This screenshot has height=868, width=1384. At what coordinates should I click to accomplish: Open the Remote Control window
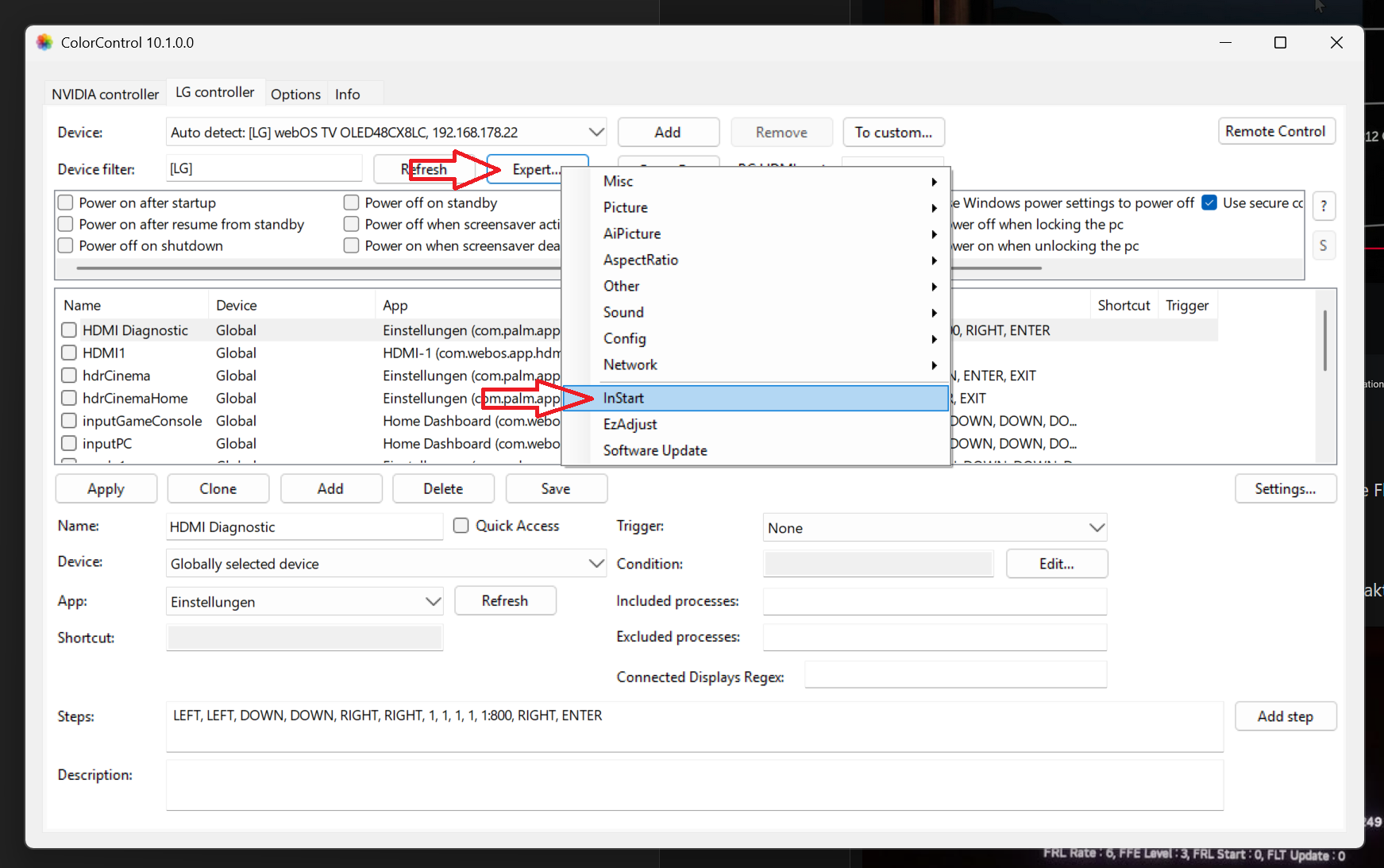1276,131
